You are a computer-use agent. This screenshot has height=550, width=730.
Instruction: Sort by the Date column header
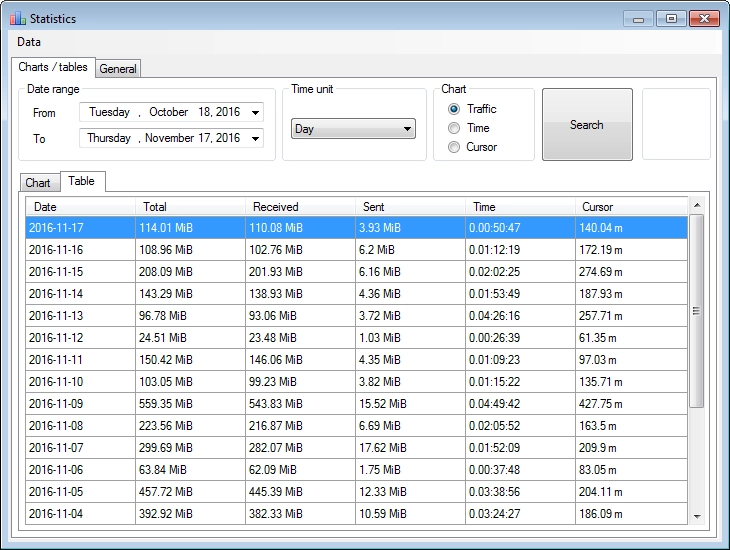(81, 207)
